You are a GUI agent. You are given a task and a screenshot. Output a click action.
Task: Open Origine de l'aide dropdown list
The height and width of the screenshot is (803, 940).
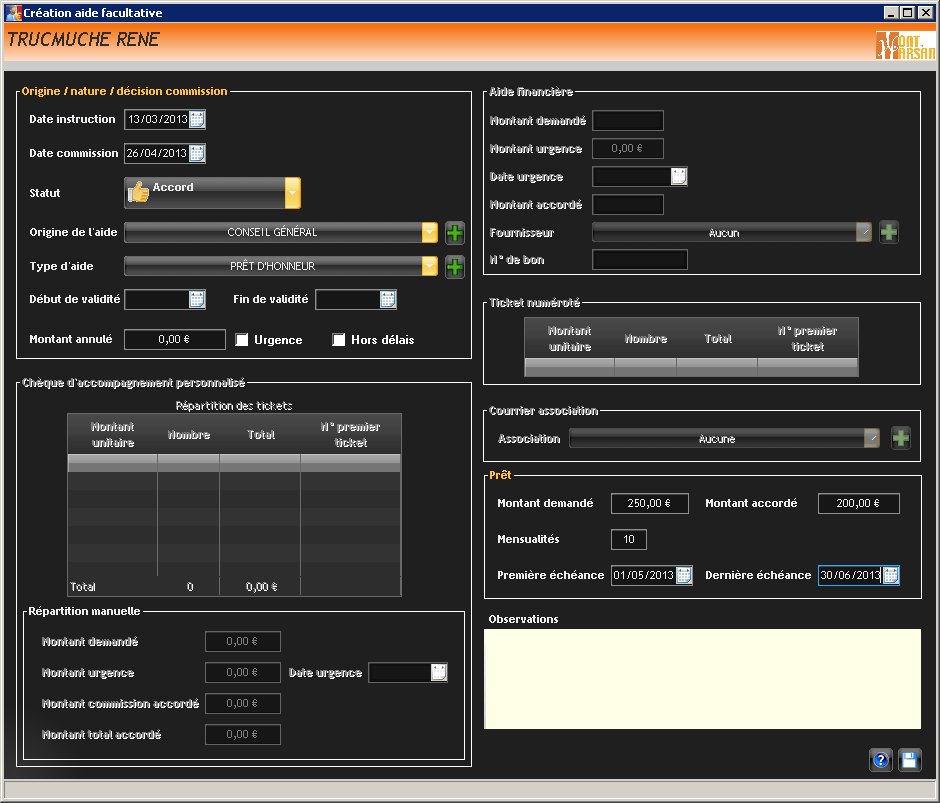tap(429, 233)
